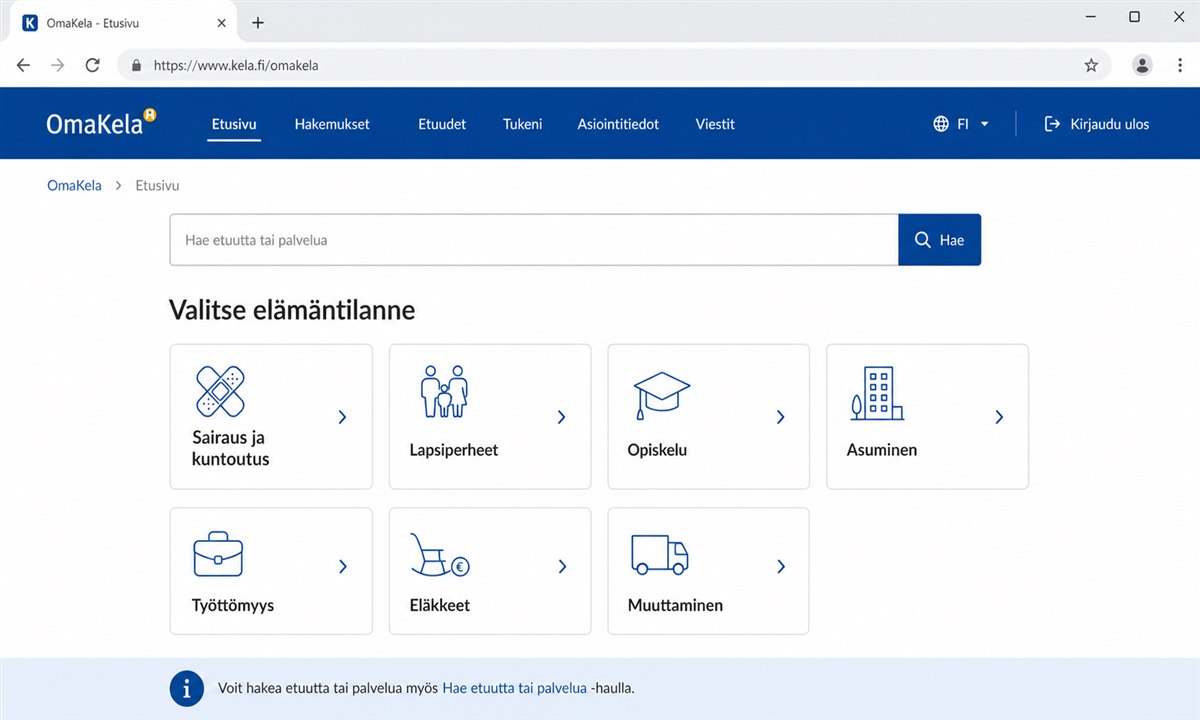Click the graduation cap icon for Opiskelu
This screenshot has width=1200, height=720.
661,395
